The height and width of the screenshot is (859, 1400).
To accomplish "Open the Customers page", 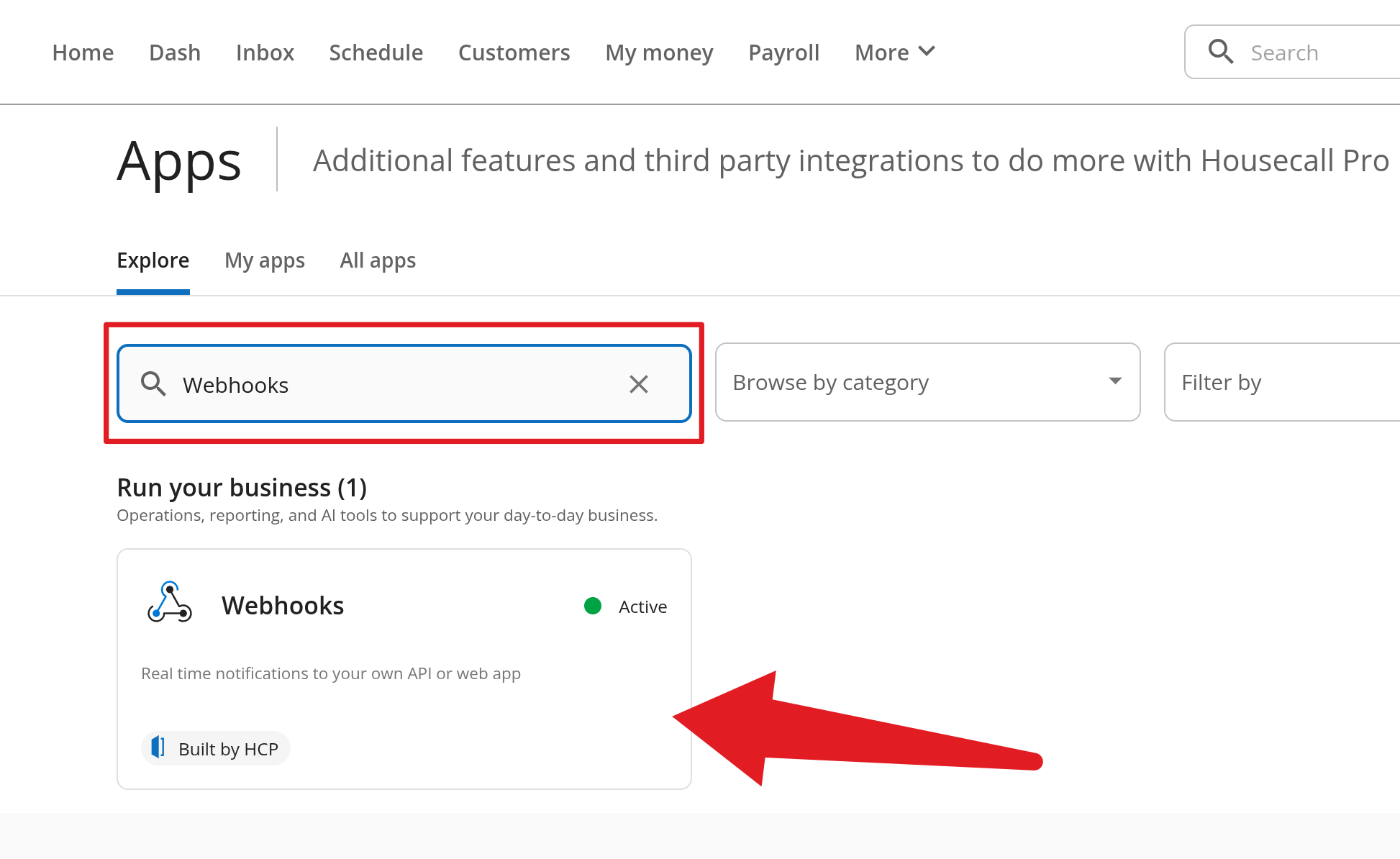I will click(514, 53).
